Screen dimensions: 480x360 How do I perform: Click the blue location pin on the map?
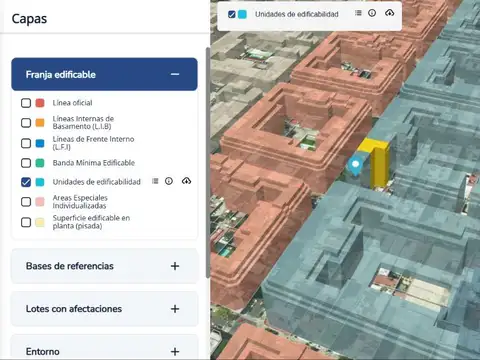[355, 166]
